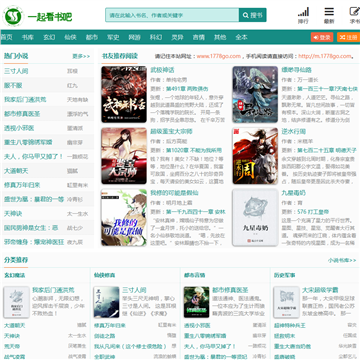This screenshot has height=360, width=360.
Task: Click the 超级鉴宝大宗师 book cover thumbnail
Action: point(124,156)
